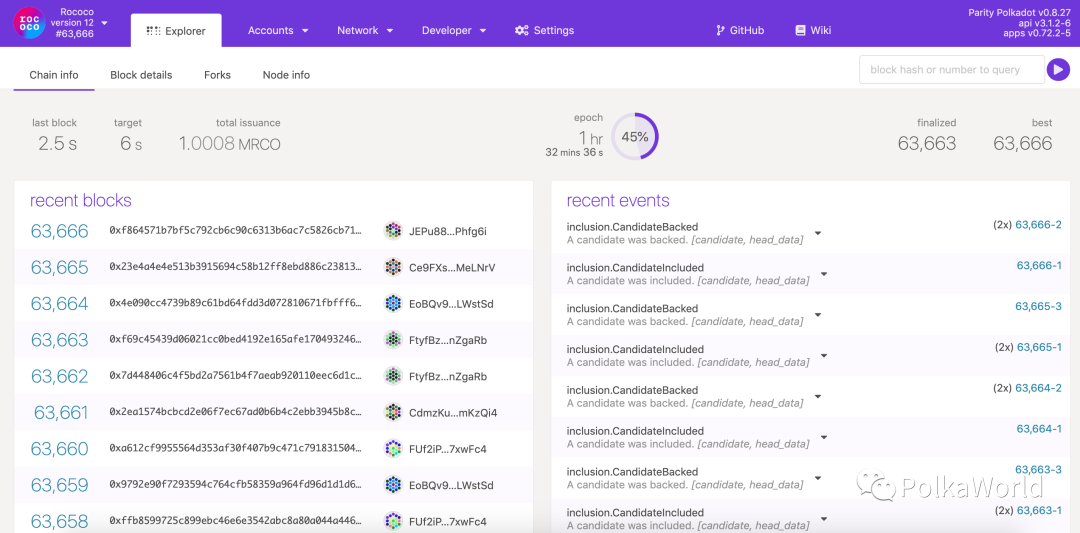1080x533 pixels.
Task: Open block number 63,665
Action: [59, 267]
